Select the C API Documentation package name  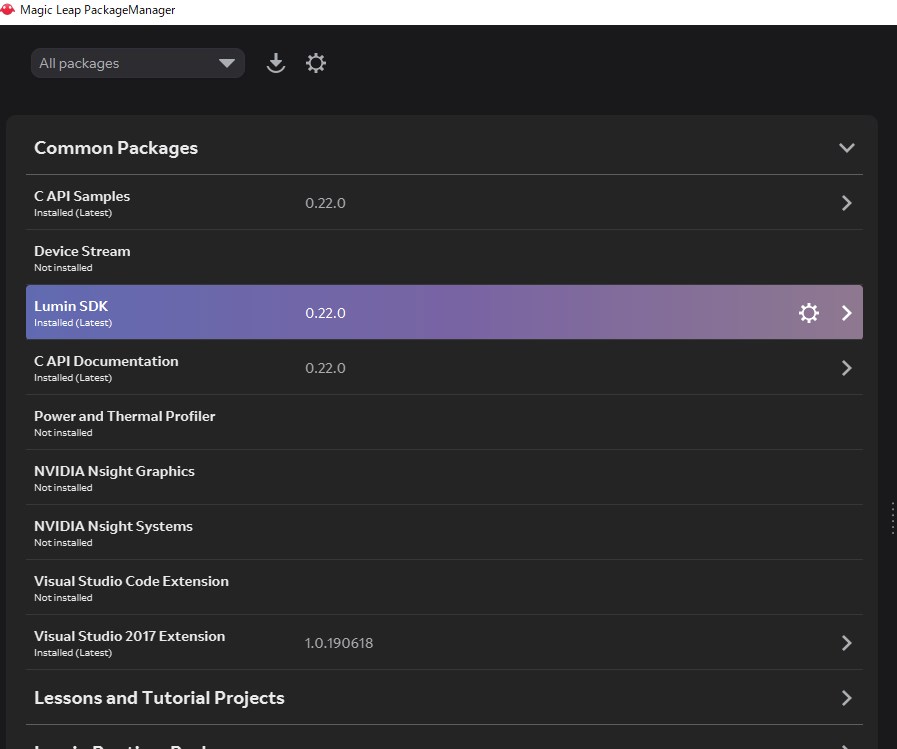106,361
